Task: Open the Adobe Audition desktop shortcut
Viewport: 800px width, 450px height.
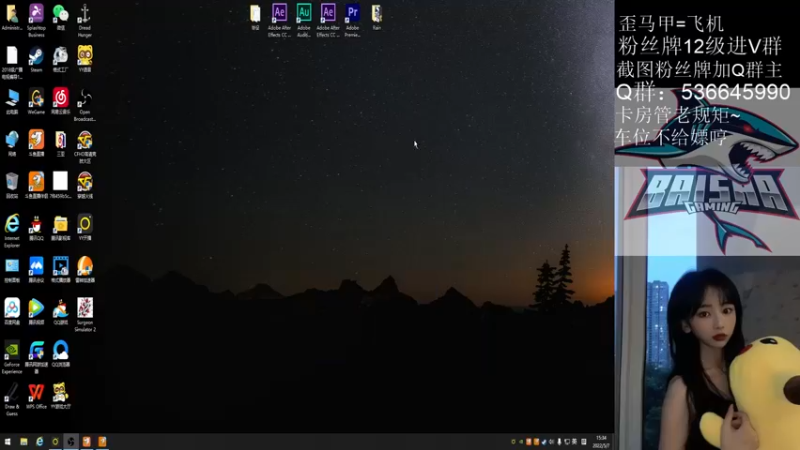Action: (304, 20)
